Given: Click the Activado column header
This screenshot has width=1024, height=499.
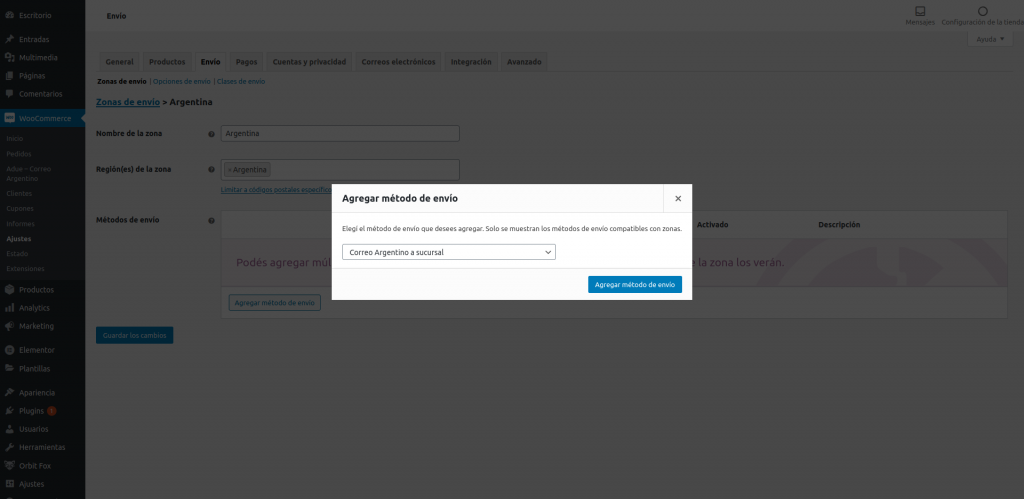Looking at the screenshot, I should pyautogui.click(x=712, y=225).
